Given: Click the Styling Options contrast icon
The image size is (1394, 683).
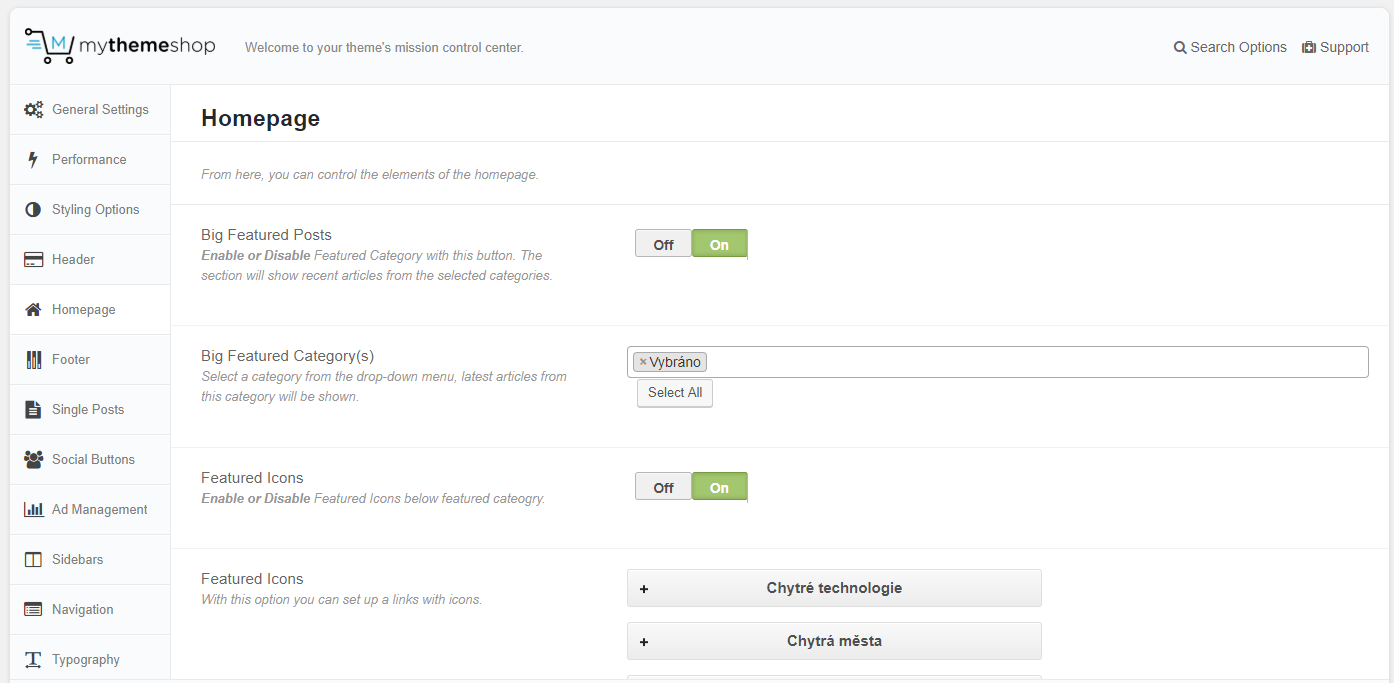Looking at the screenshot, I should (33, 210).
